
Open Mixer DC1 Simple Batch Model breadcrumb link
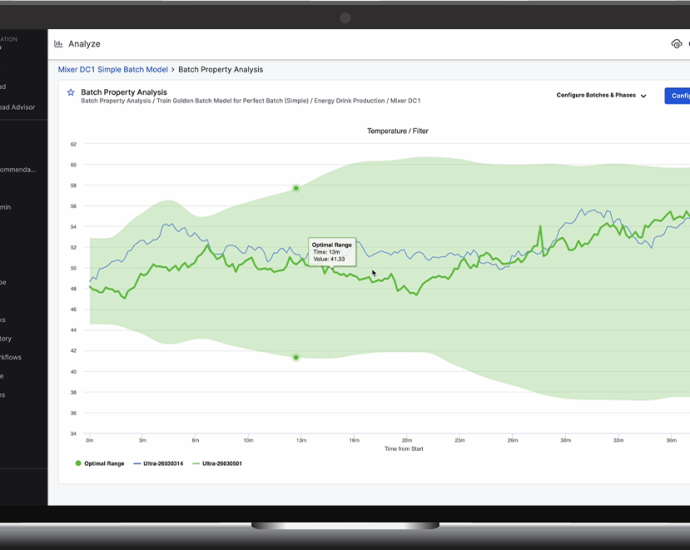113,70
